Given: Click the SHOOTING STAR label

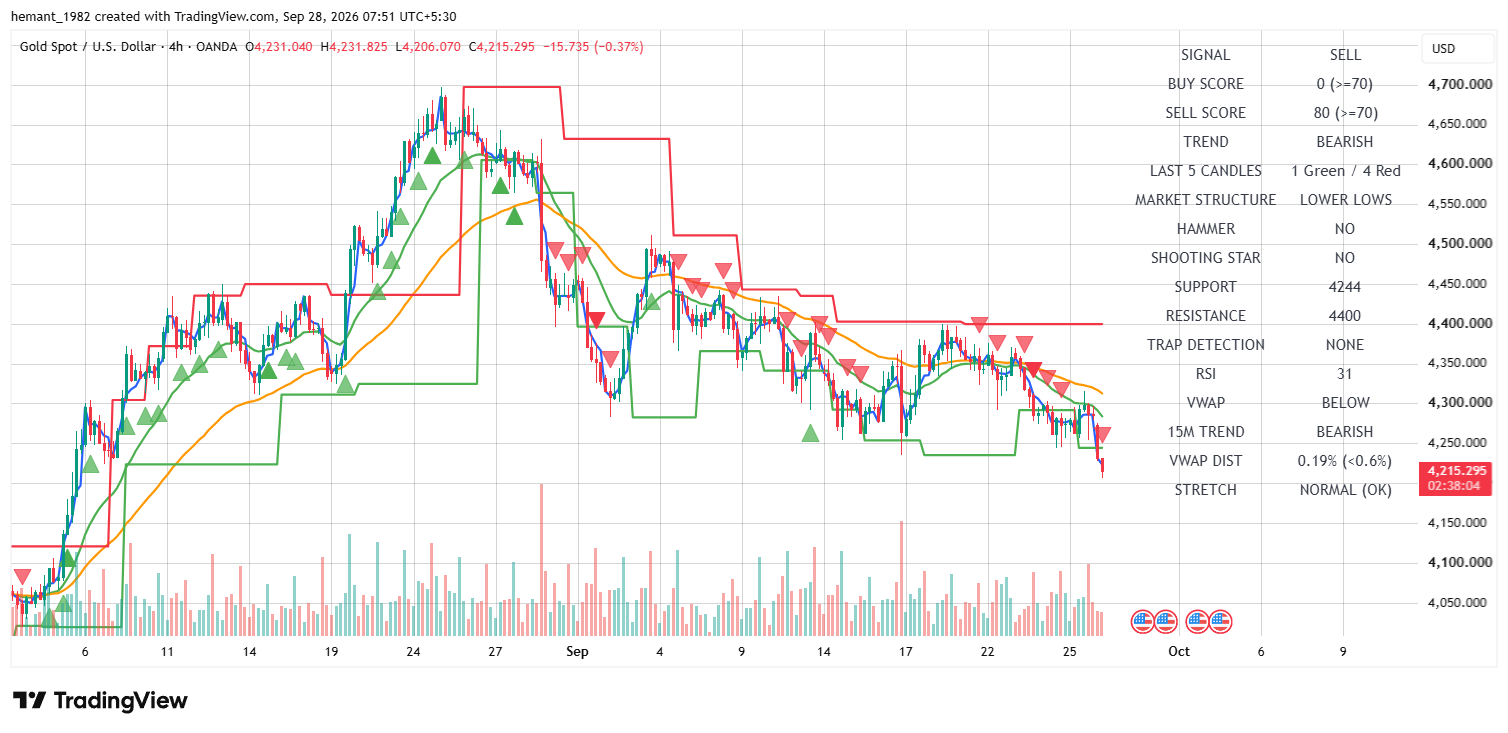Looking at the screenshot, I should (x=1206, y=258).
